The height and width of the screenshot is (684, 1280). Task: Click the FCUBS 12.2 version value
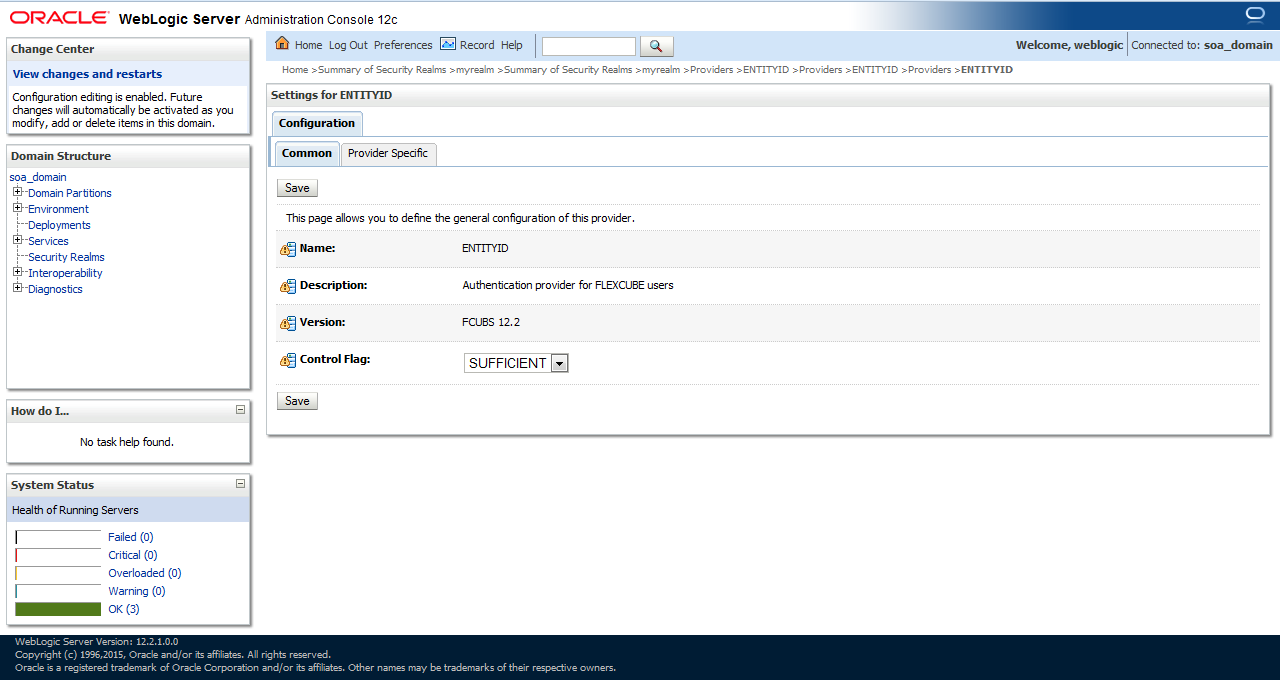click(491, 322)
